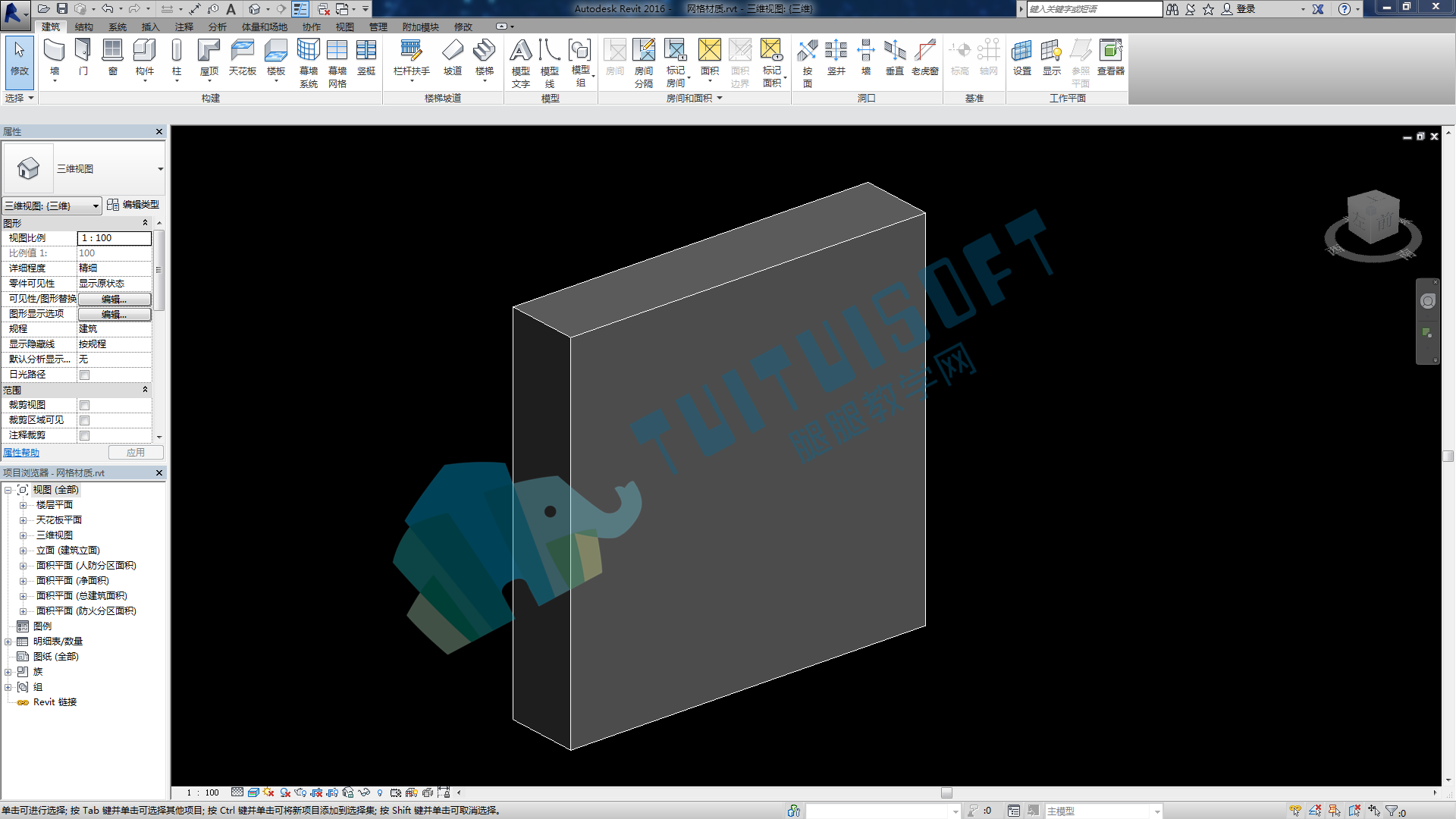Select the Wall (墙) tool
Viewport: 1456px width, 819px height.
tap(54, 58)
